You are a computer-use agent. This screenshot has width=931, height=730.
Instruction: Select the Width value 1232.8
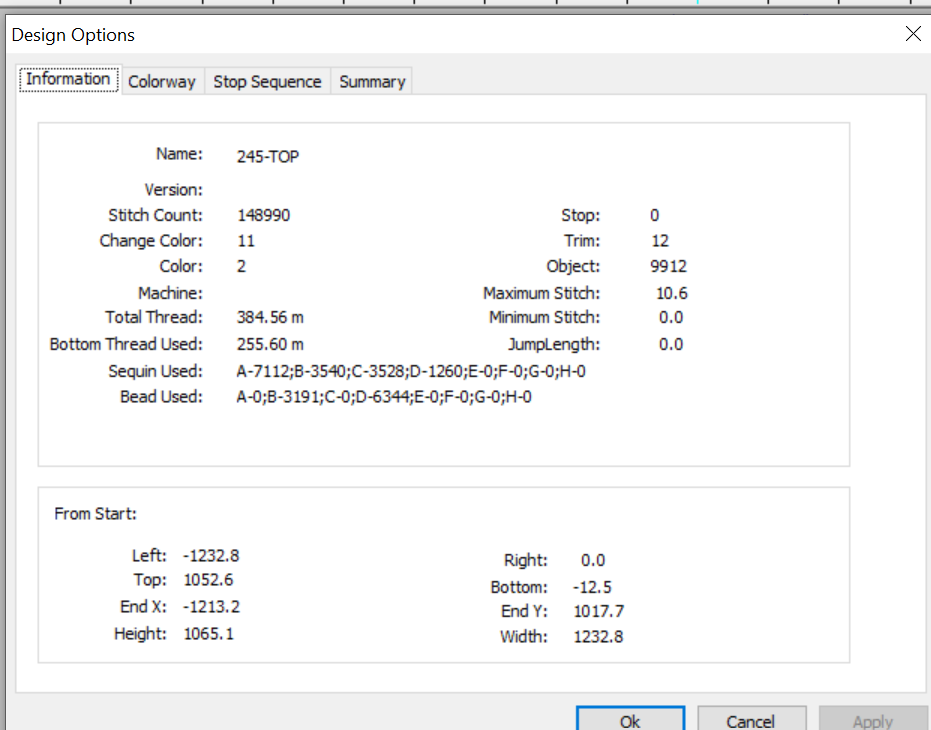point(598,637)
